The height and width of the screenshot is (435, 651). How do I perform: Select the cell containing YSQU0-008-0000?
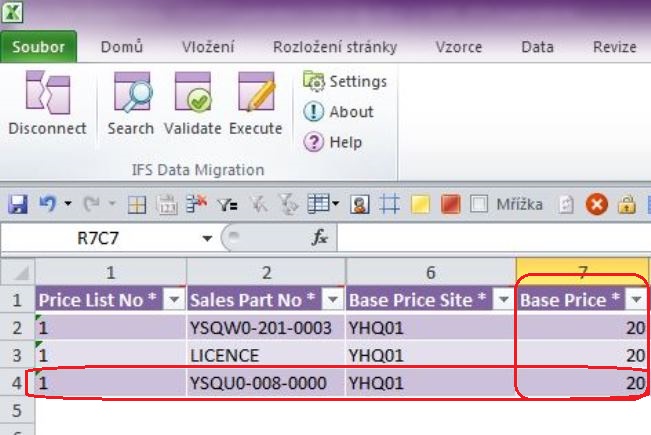coord(266,382)
